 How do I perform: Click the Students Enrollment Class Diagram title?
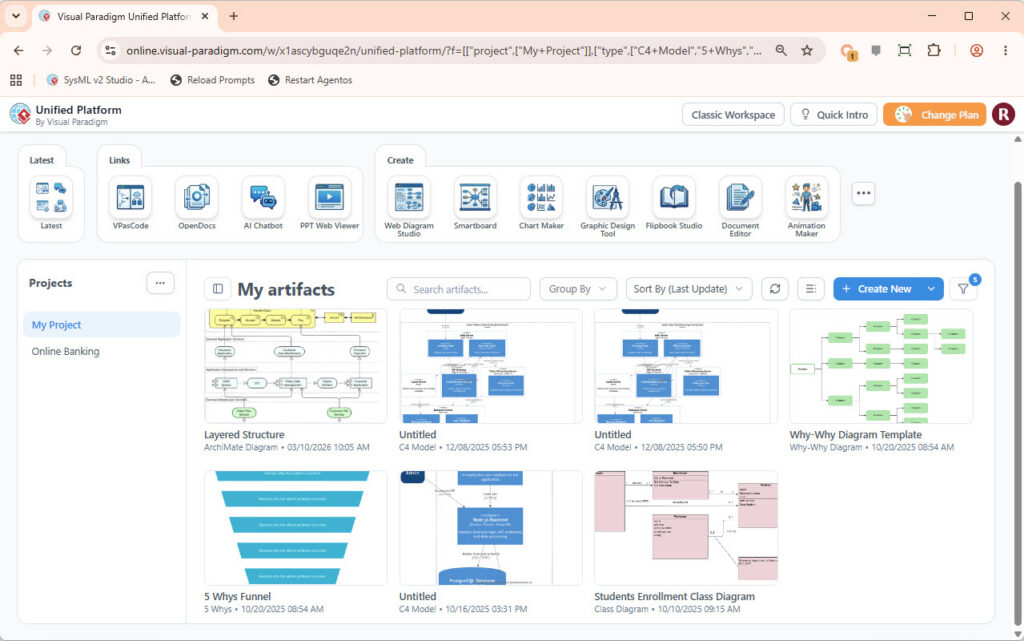(x=674, y=596)
